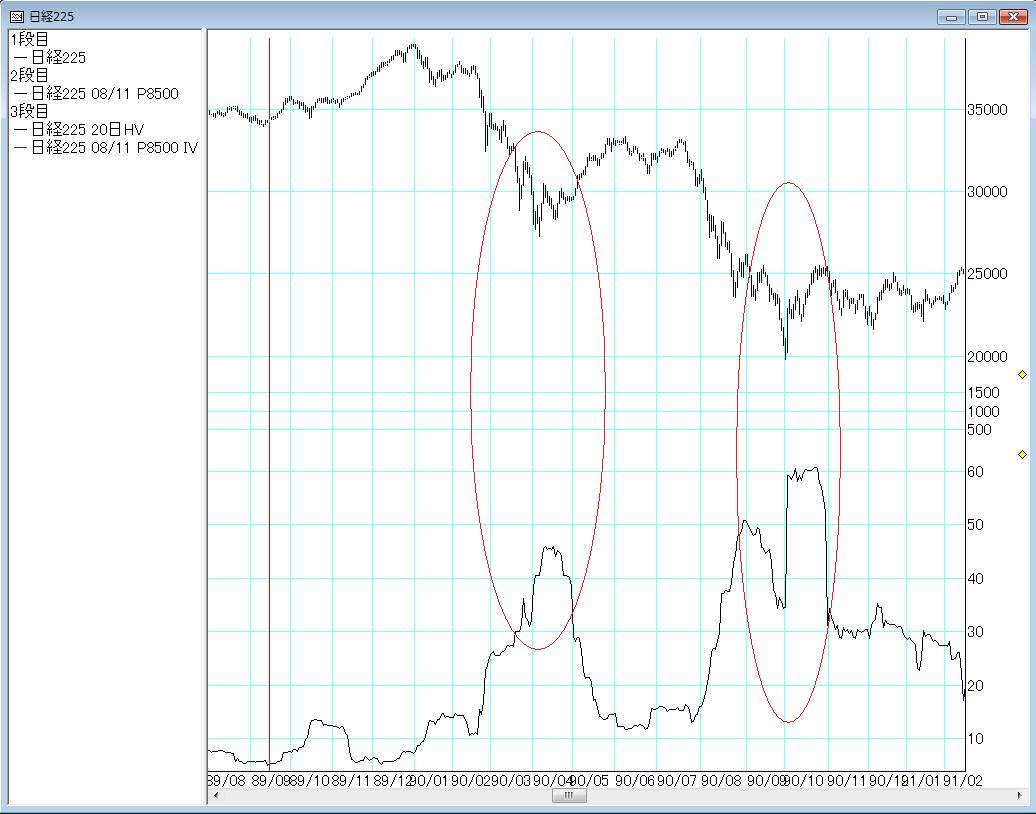
Task: Click the horizontal scrollbar left arrow
Action: click(x=215, y=796)
